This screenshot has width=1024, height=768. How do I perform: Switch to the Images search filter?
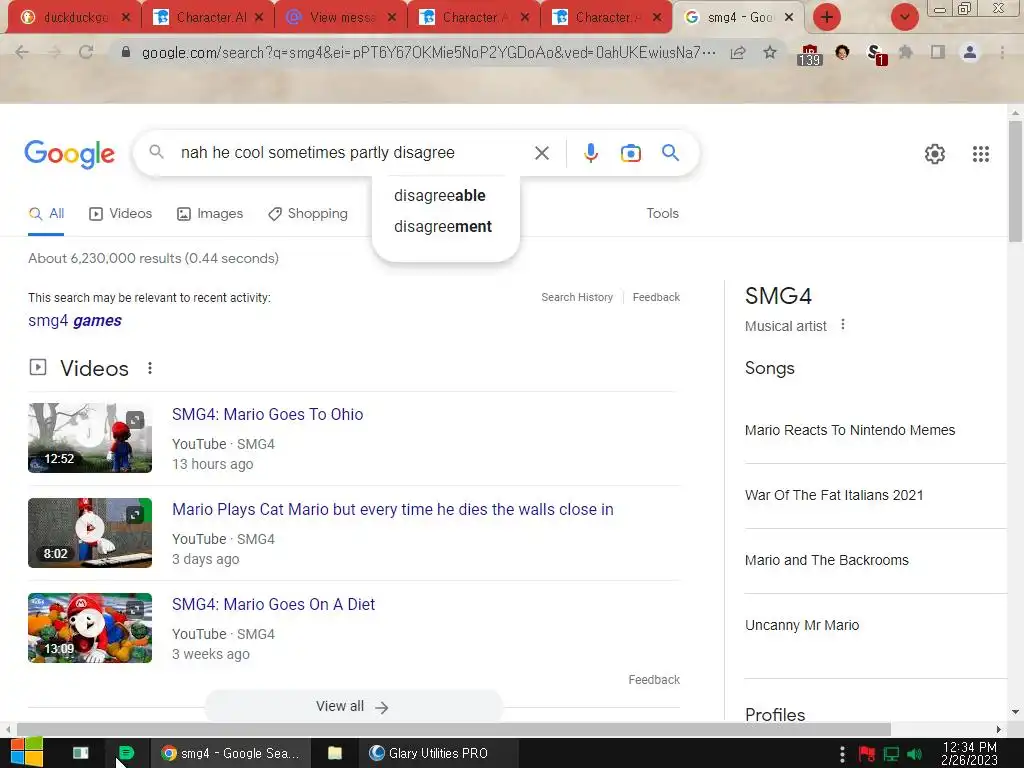pyautogui.click(x=210, y=214)
